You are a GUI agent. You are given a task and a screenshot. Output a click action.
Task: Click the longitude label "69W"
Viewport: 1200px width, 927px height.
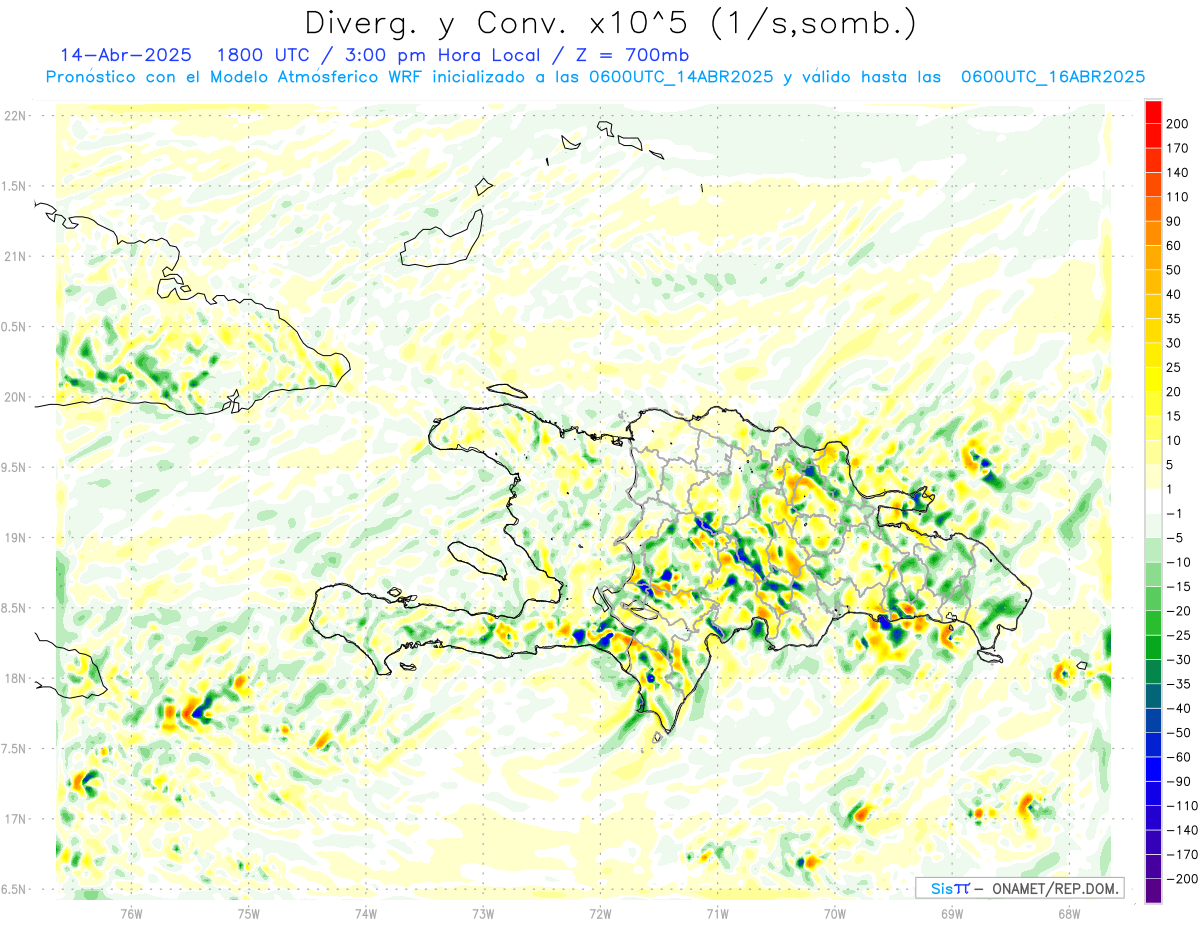tap(952, 913)
